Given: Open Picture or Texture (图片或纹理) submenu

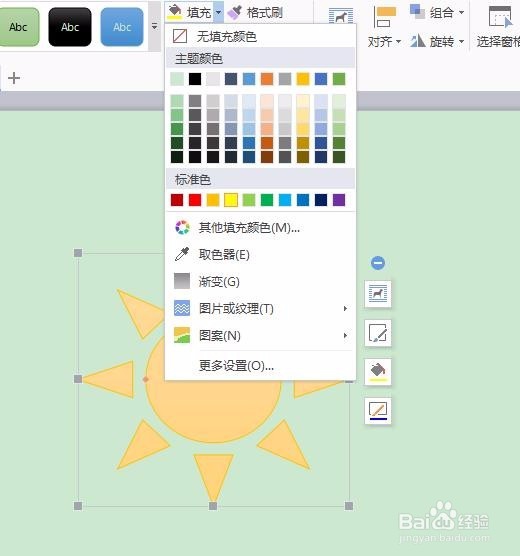Looking at the screenshot, I should [260, 308].
